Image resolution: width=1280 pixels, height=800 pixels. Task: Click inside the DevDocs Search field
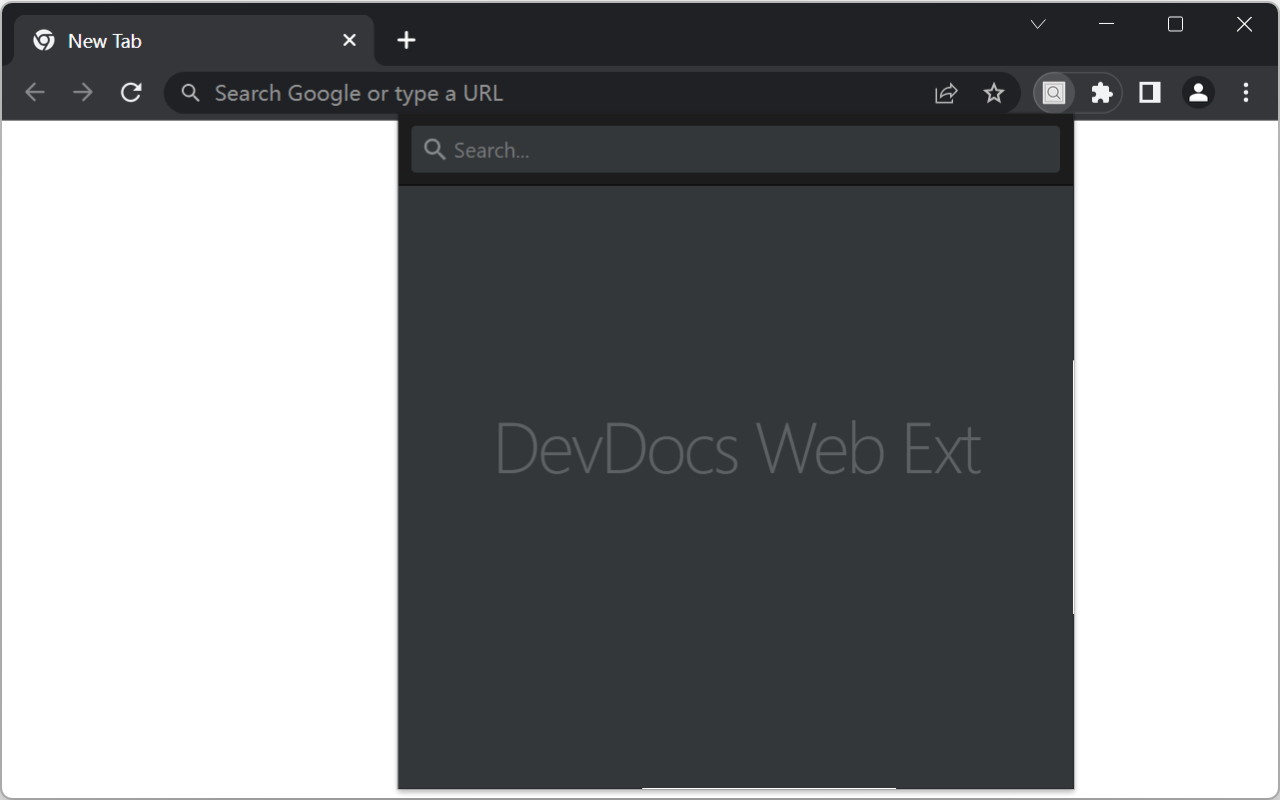point(700,149)
